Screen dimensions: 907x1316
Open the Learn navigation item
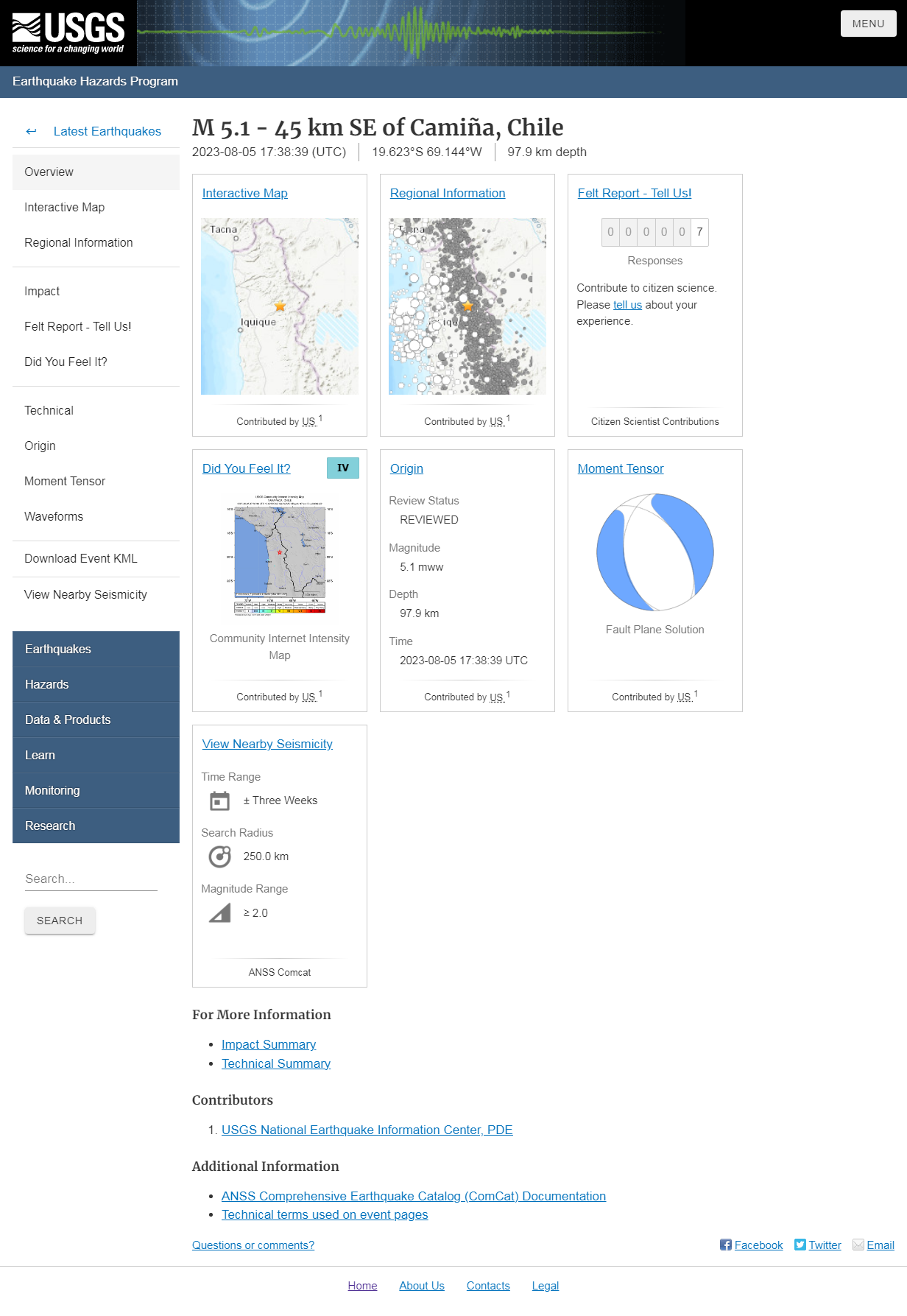click(96, 755)
